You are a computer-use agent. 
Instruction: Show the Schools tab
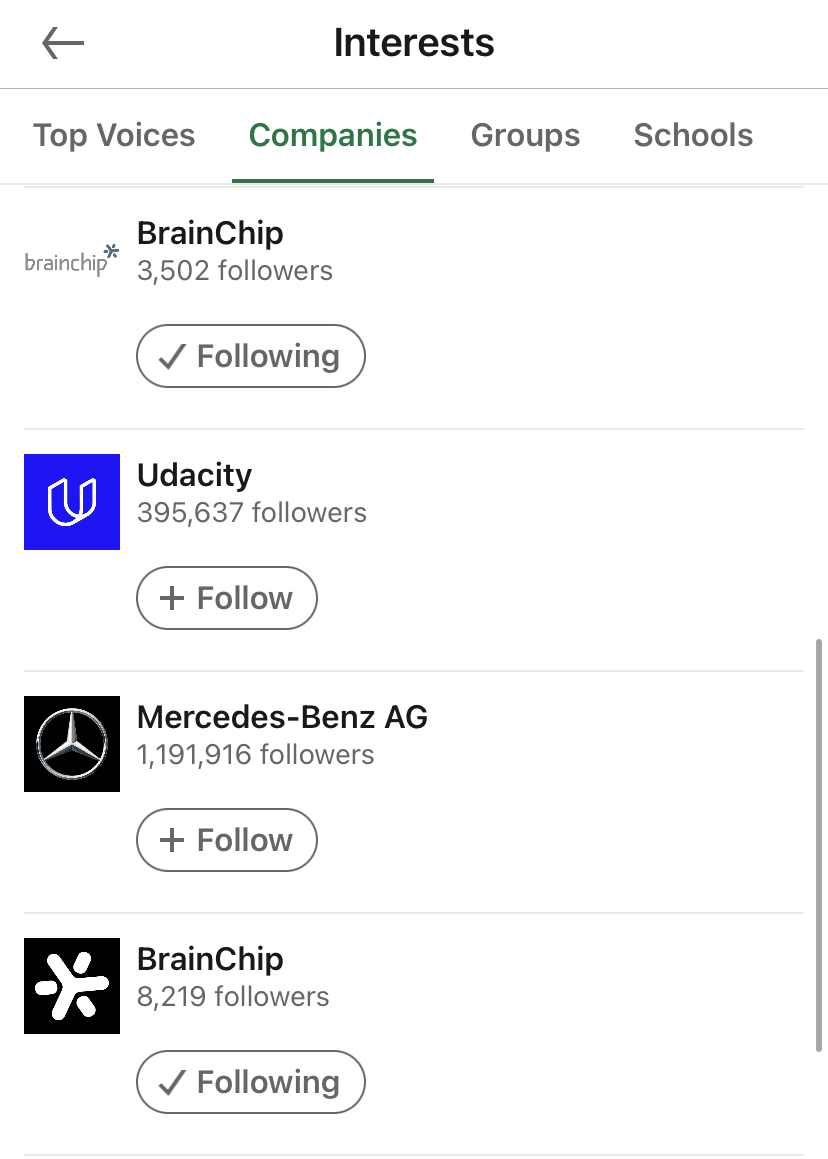693,135
